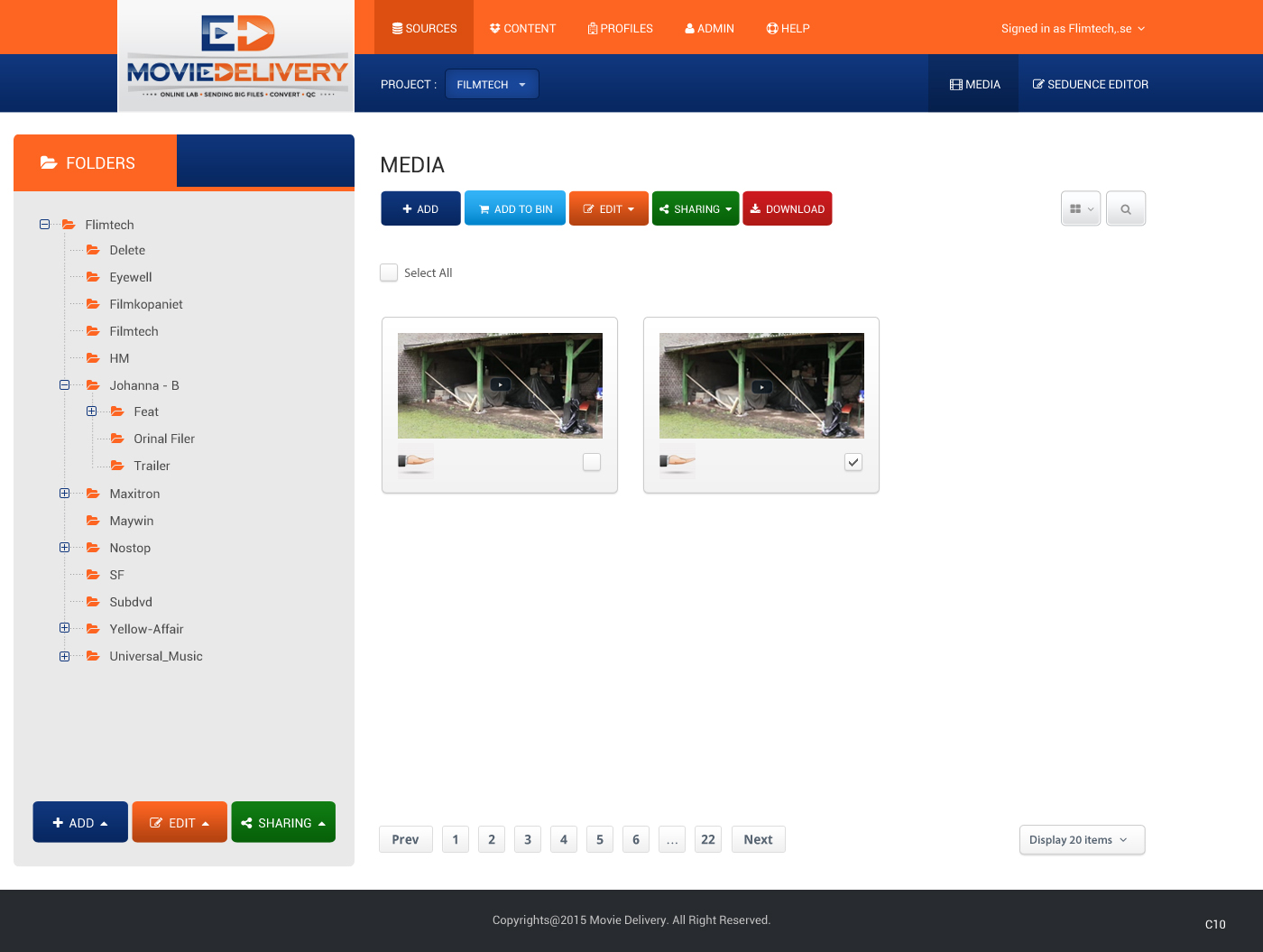Click the search magnifier icon button
This screenshot has height=952, width=1263.
tap(1125, 208)
